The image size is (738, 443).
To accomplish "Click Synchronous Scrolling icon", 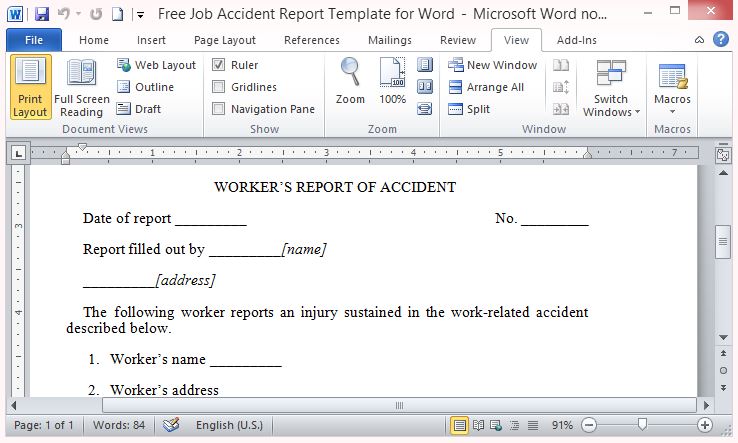I will [x=561, y=87].
